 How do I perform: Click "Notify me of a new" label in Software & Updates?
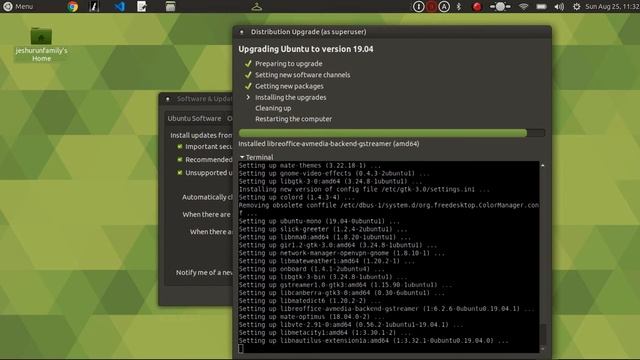[x=204, y=272]
